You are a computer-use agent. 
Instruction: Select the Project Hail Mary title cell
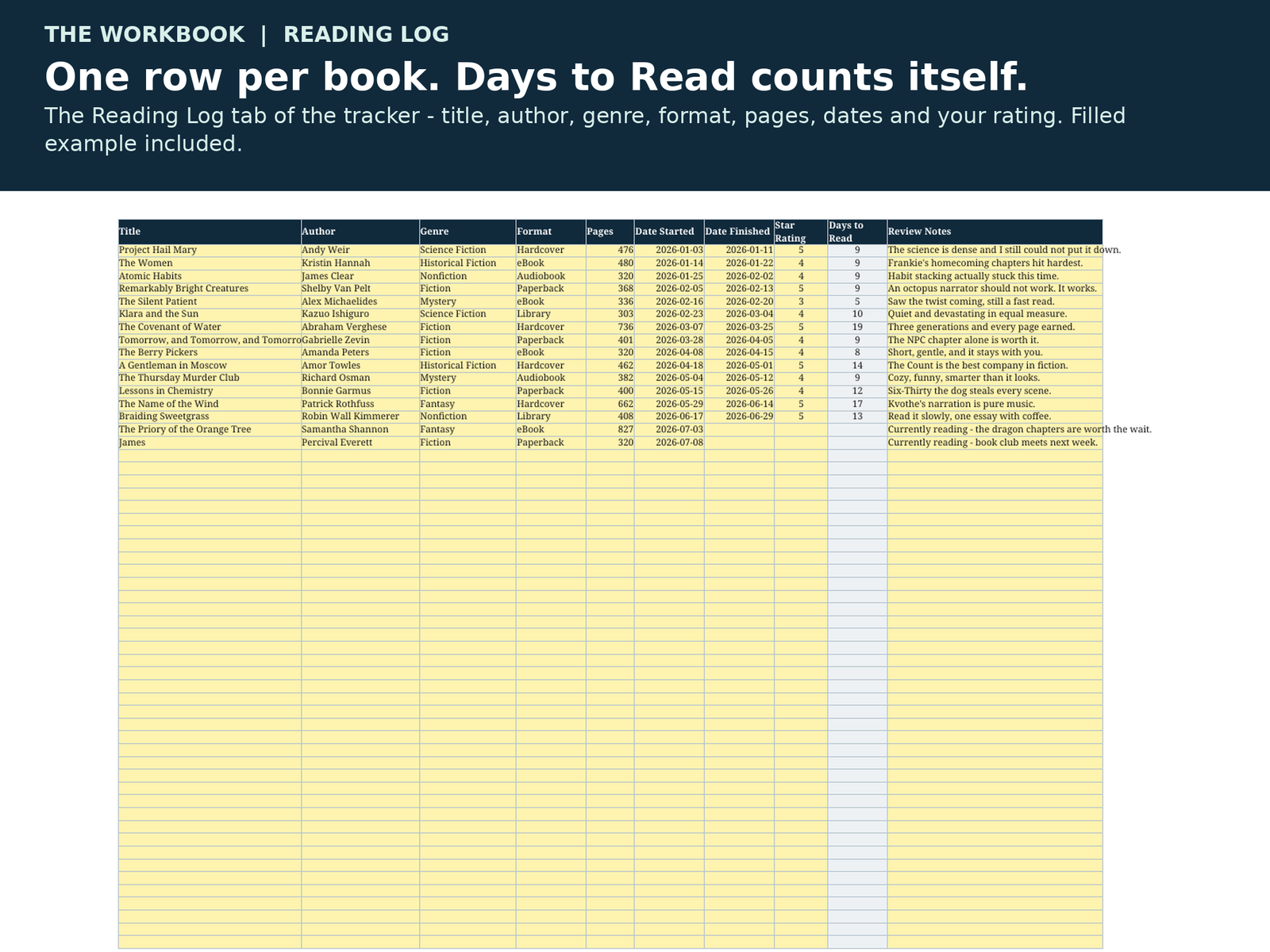tap(210, 250)
